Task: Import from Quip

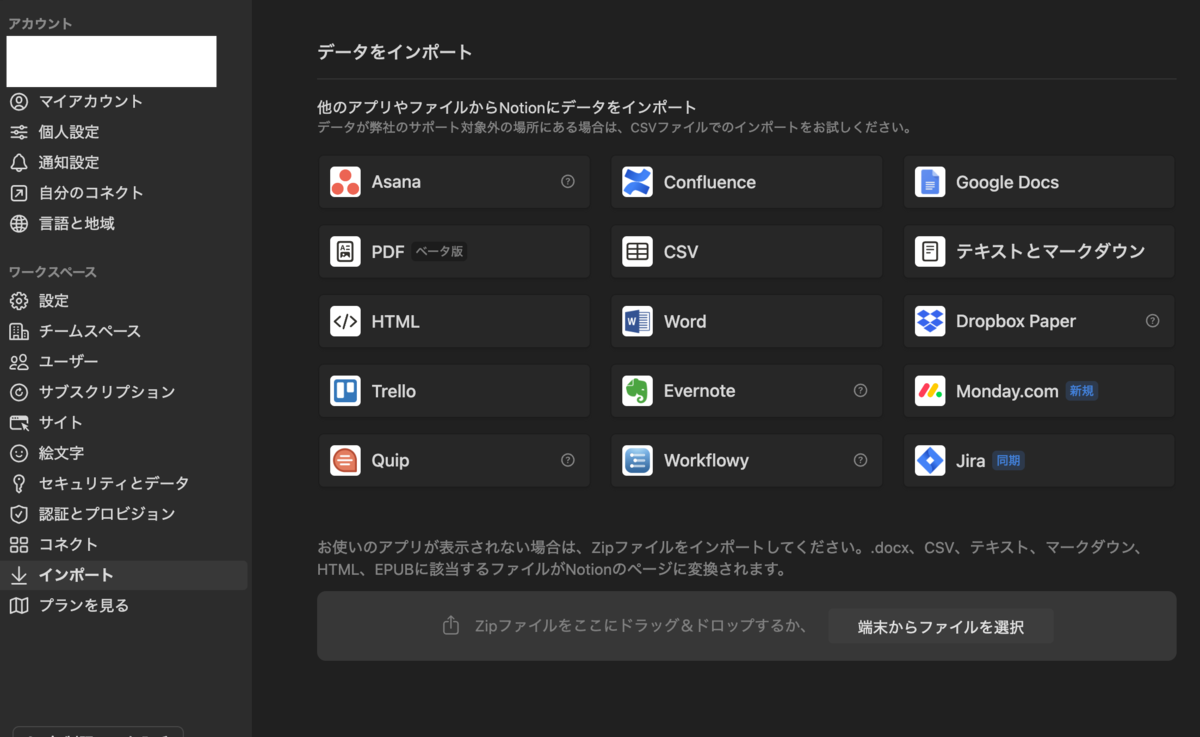Action: (x=455, y=460)
